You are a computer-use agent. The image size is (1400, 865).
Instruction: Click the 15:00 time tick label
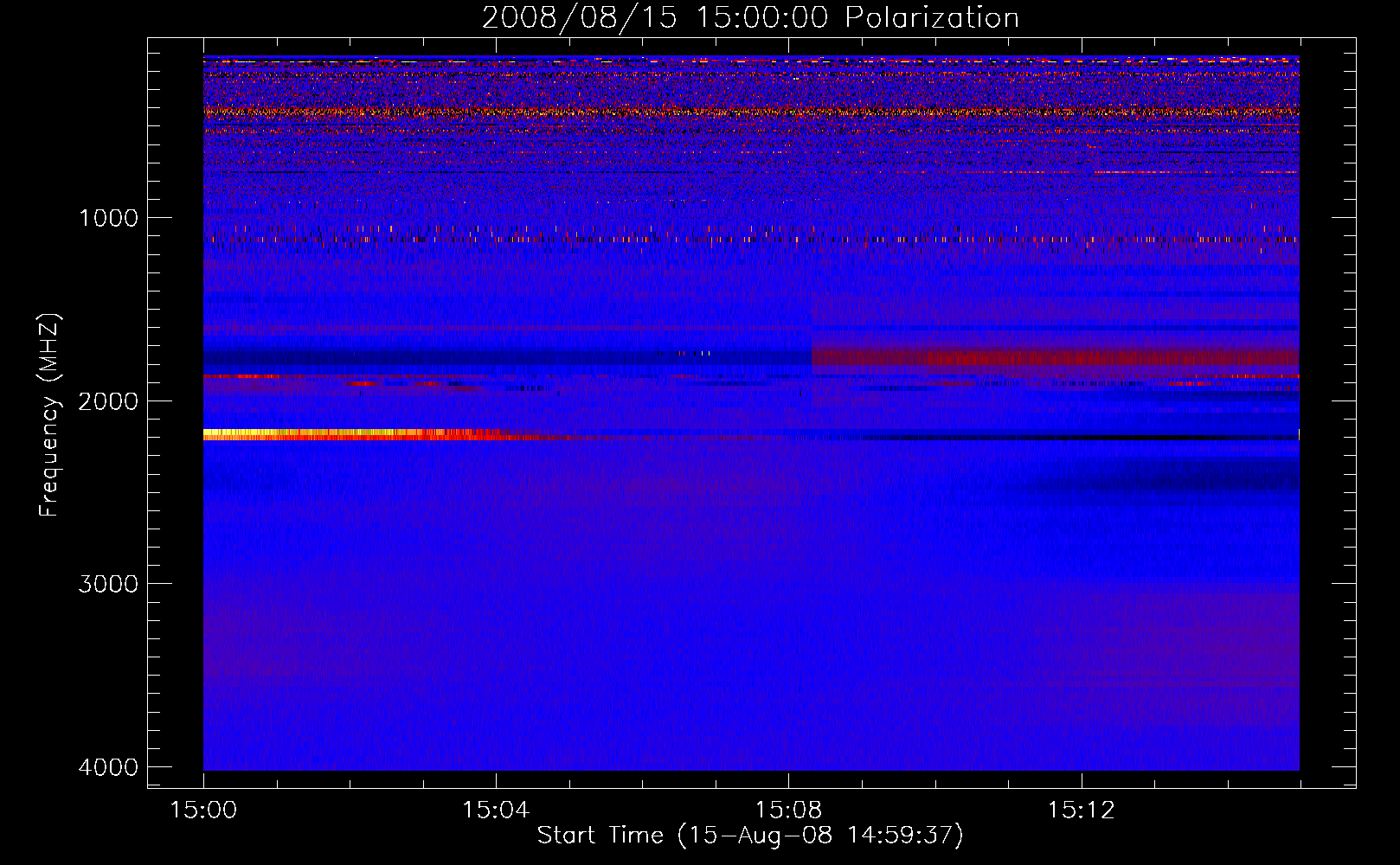tap(203, 811)
